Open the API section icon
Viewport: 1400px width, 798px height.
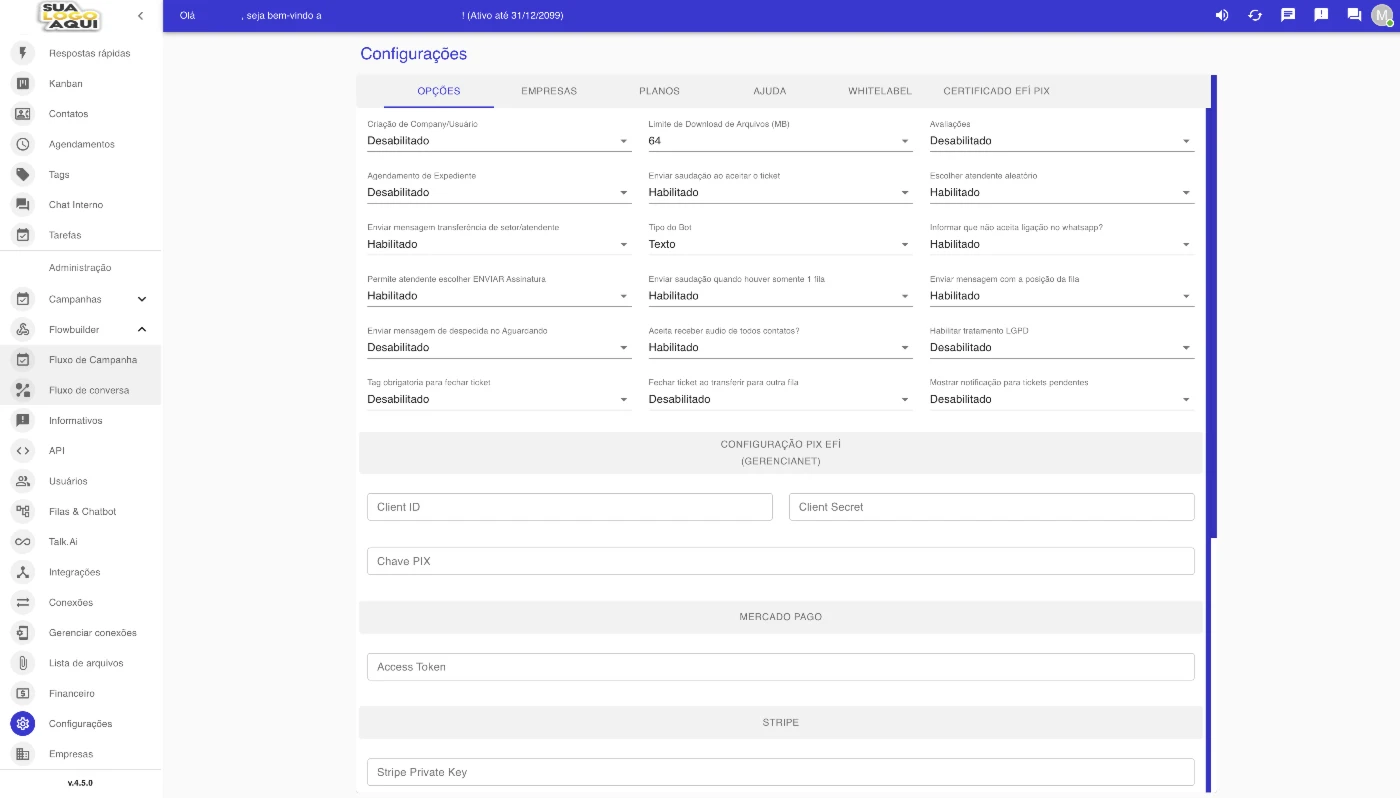tap(23, 451)
